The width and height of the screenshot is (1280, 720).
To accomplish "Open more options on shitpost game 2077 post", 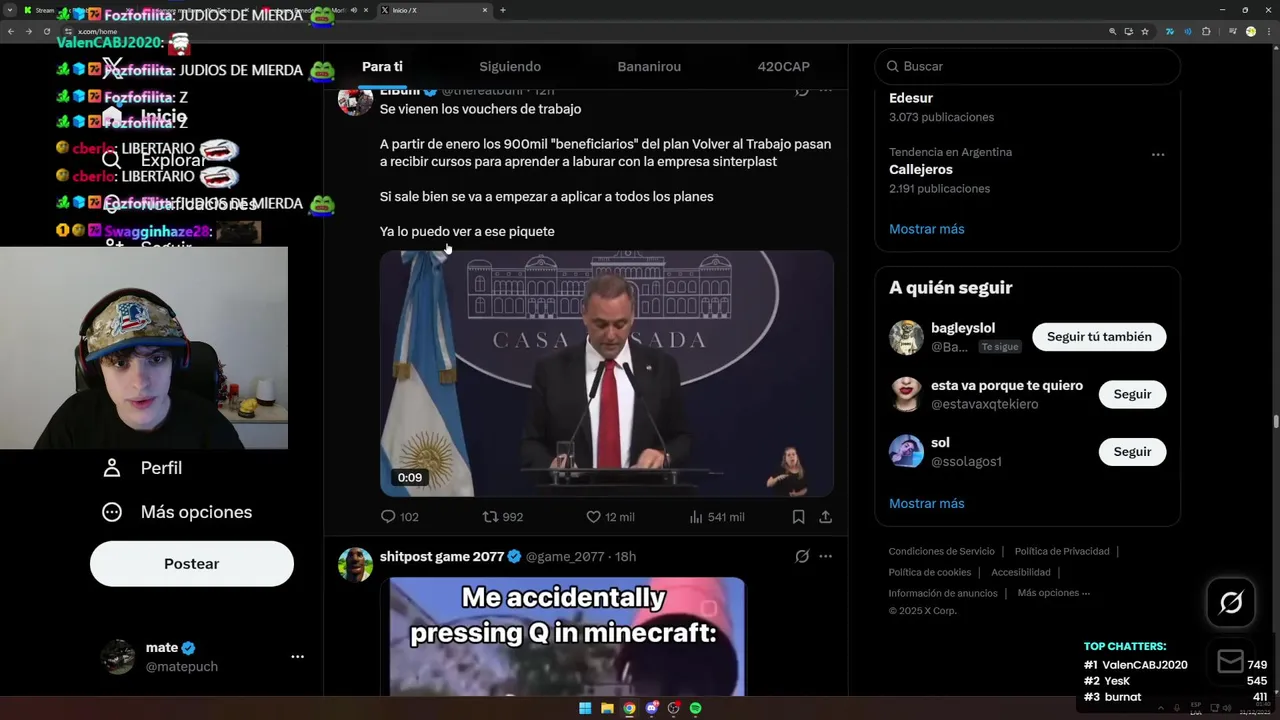I will point(825,556).
